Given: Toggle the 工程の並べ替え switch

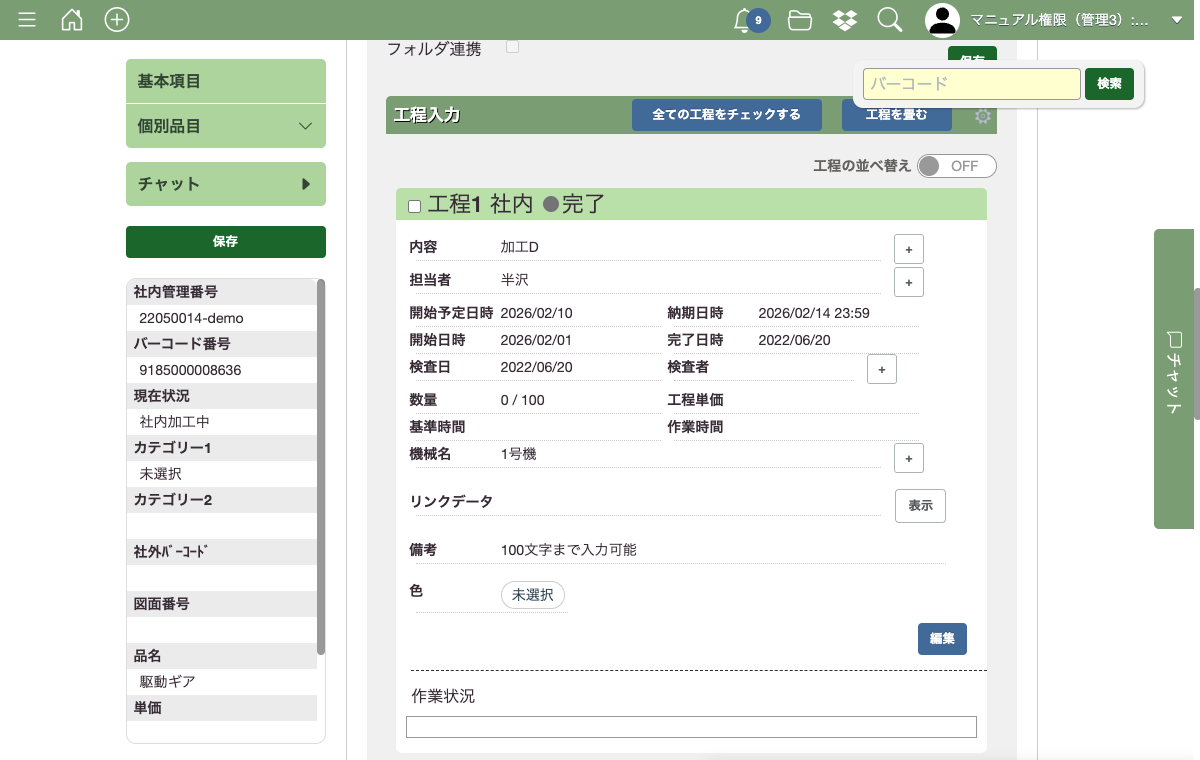Looking at the screenshot, I should click(956, 166).
